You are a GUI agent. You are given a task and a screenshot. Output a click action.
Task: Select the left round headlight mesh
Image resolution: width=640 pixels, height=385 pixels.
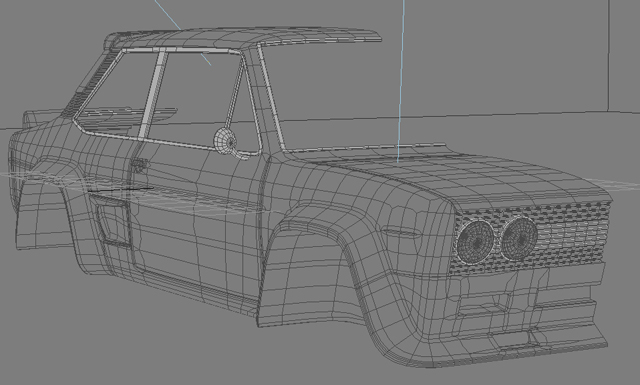pos(475,241)
